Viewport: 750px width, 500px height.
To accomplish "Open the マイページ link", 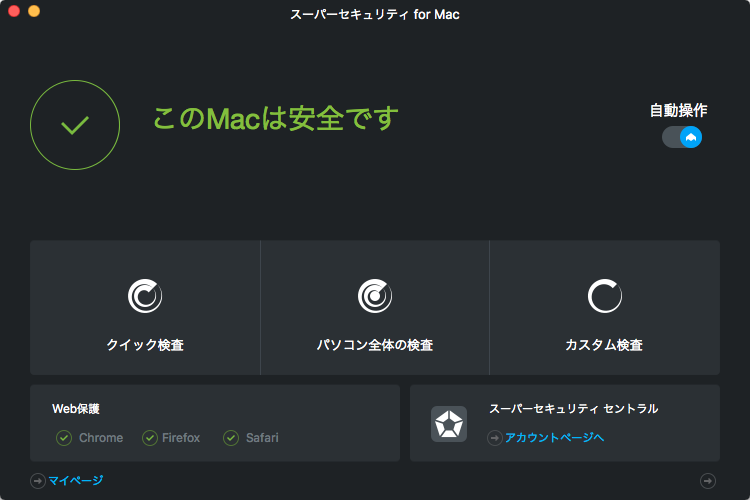I will 76,480.
